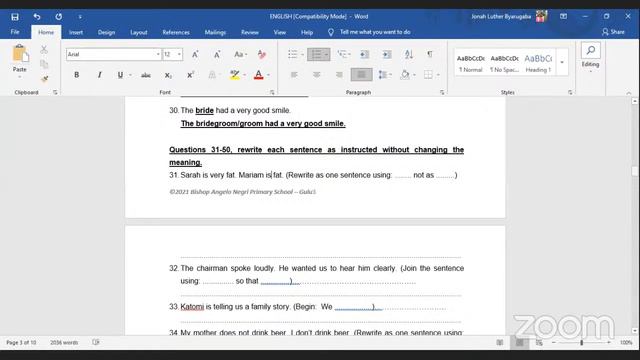Click the 2036 words count
The height and width of the screenshot is (360, 640).
click(64, 342)
